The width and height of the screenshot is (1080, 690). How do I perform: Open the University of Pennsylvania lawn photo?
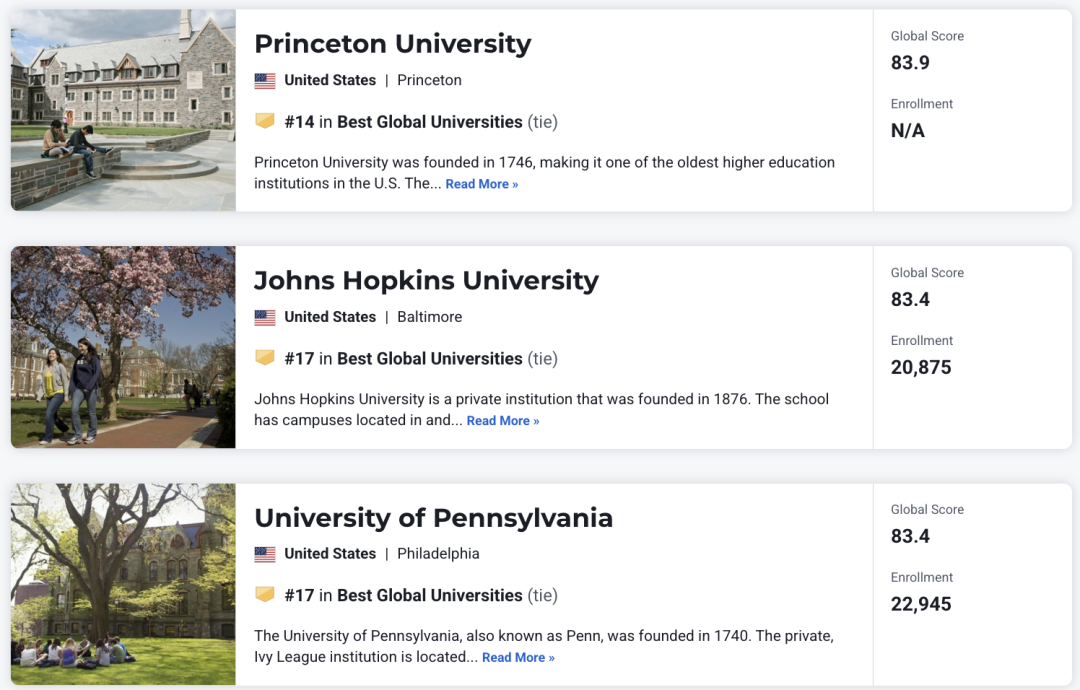tap(123, 584)
